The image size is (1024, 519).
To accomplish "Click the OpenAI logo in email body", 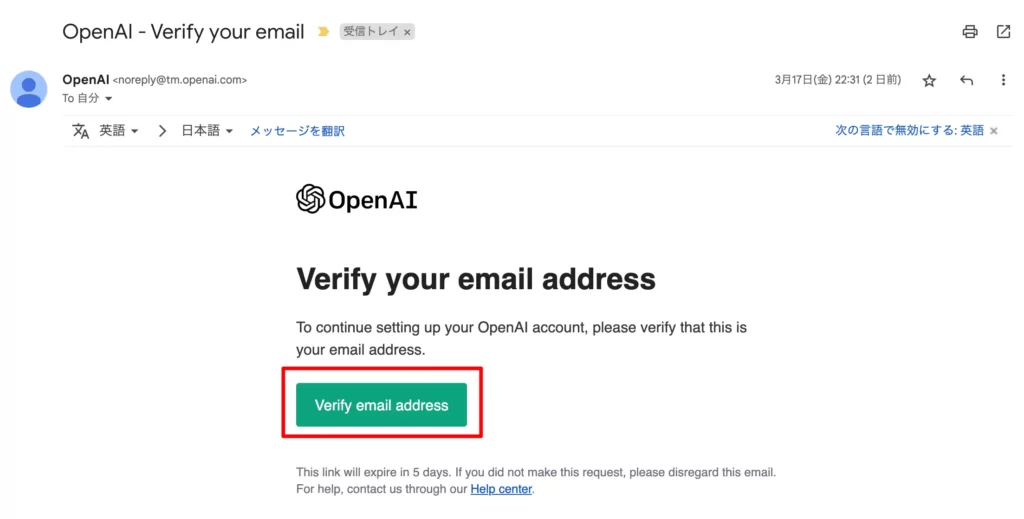I will point(357,199).
